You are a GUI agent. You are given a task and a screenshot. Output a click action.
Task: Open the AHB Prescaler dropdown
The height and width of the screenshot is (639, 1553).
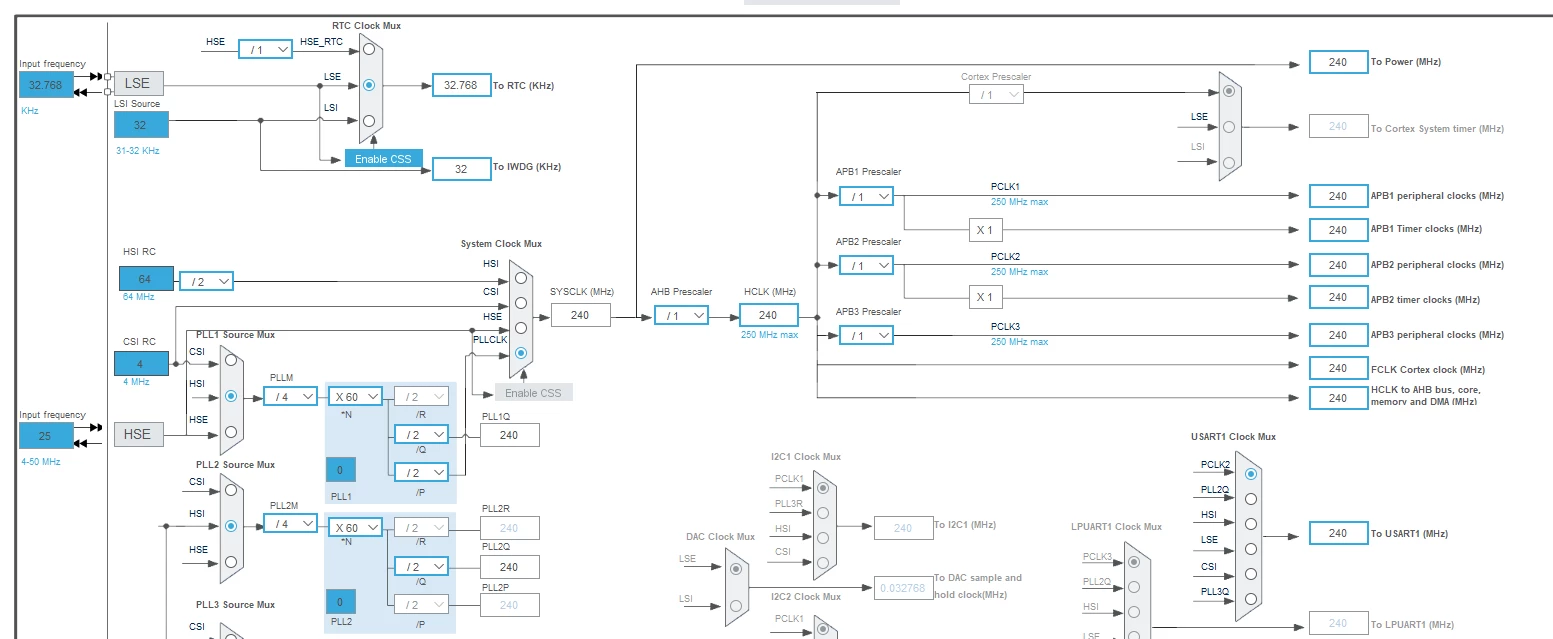pyautogui.click(x=681, y=315)
